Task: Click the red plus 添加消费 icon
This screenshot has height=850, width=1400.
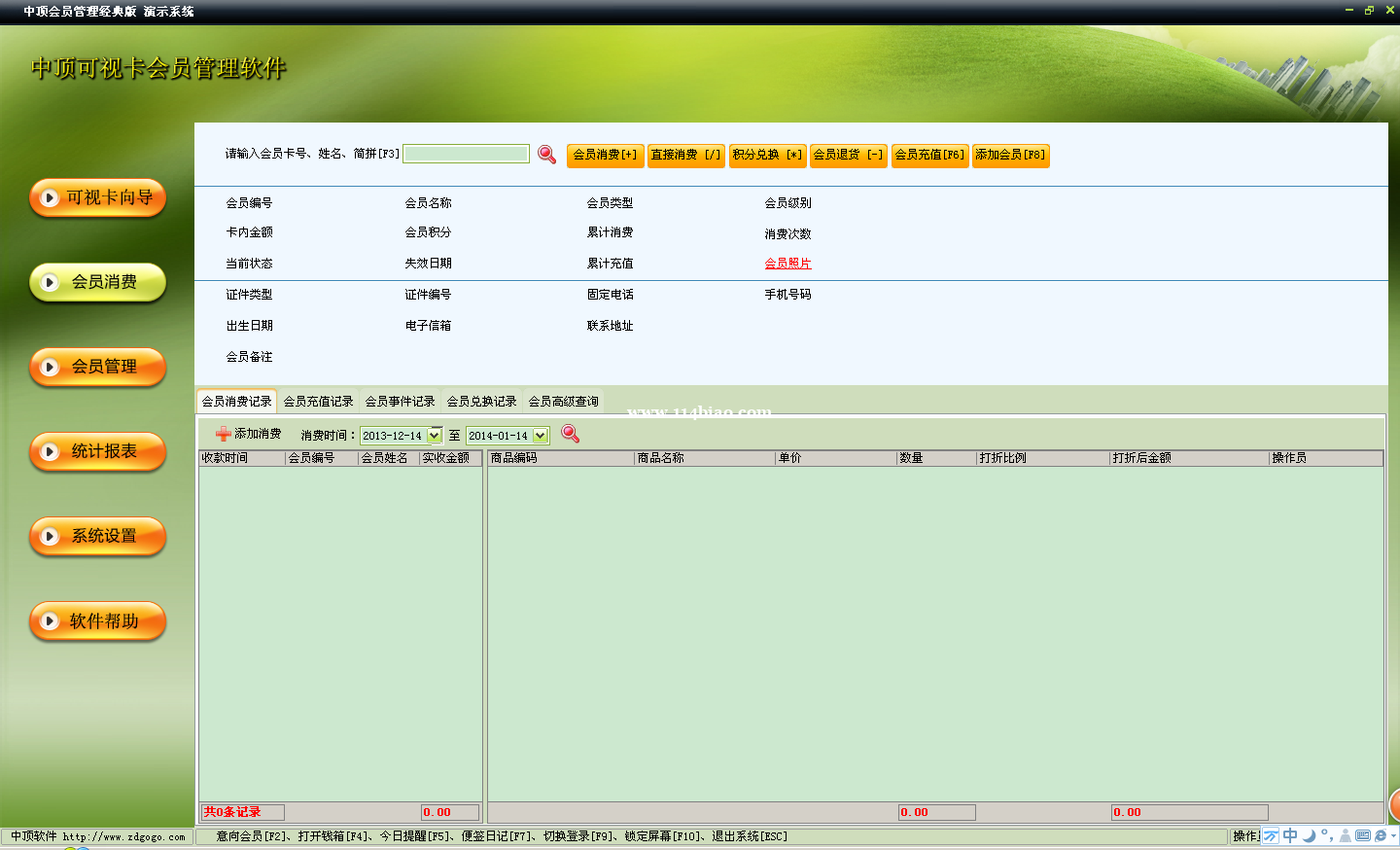Action: (x=224, y=434)
